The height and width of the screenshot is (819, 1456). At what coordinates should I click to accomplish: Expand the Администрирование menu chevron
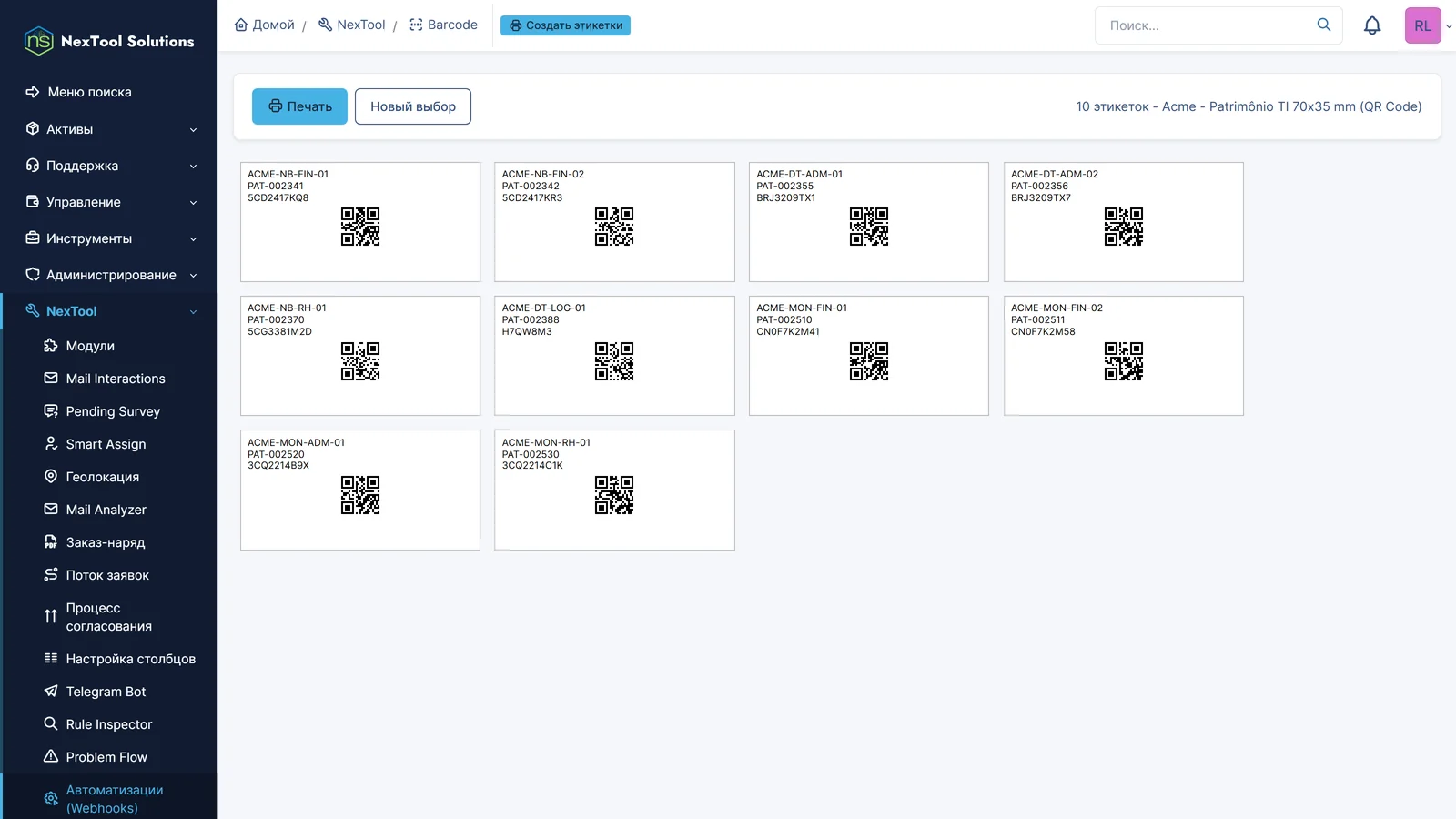tap(193, 276)
